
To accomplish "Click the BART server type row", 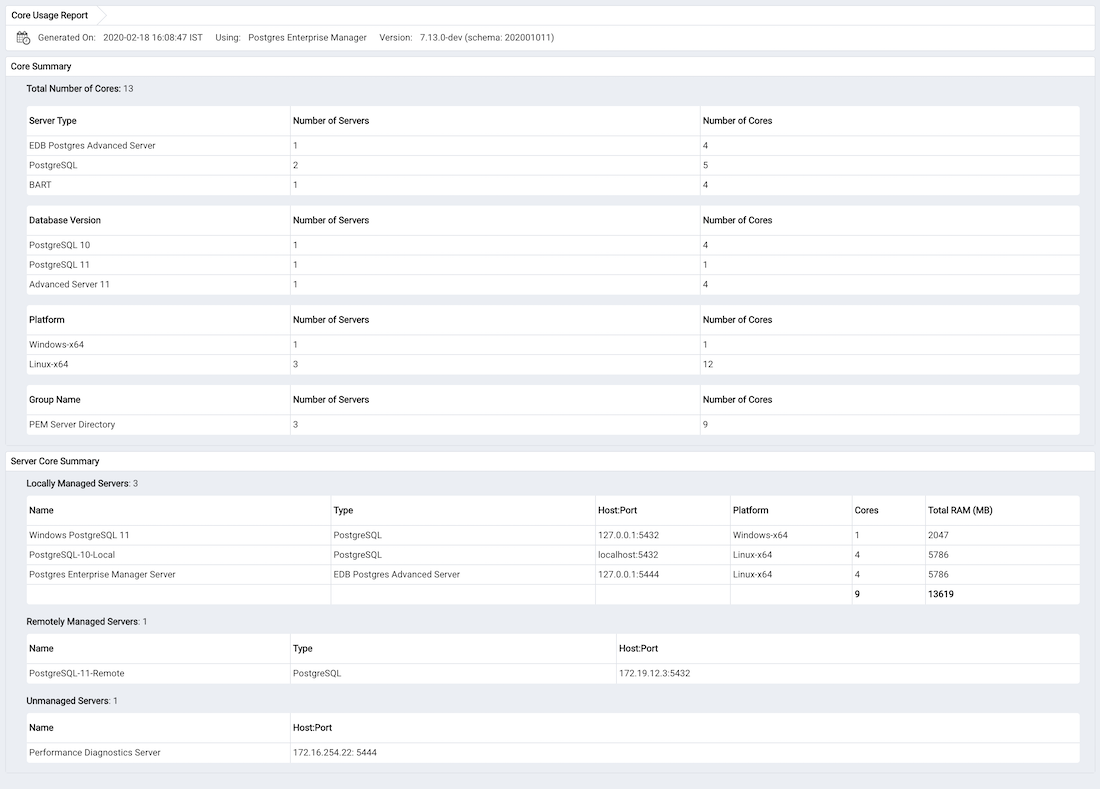I will pyautogui.click(x=553, y=185).
